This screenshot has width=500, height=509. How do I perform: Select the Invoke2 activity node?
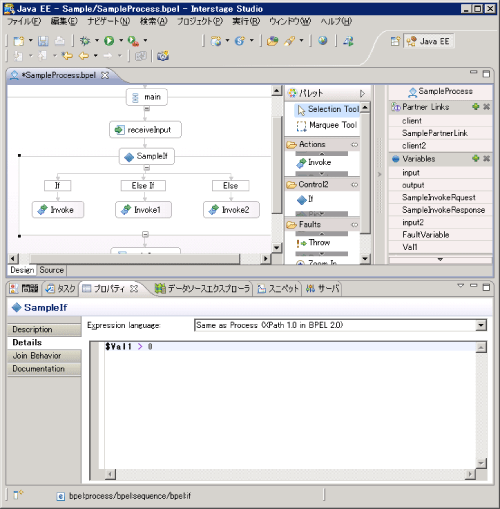coord(231,210)
